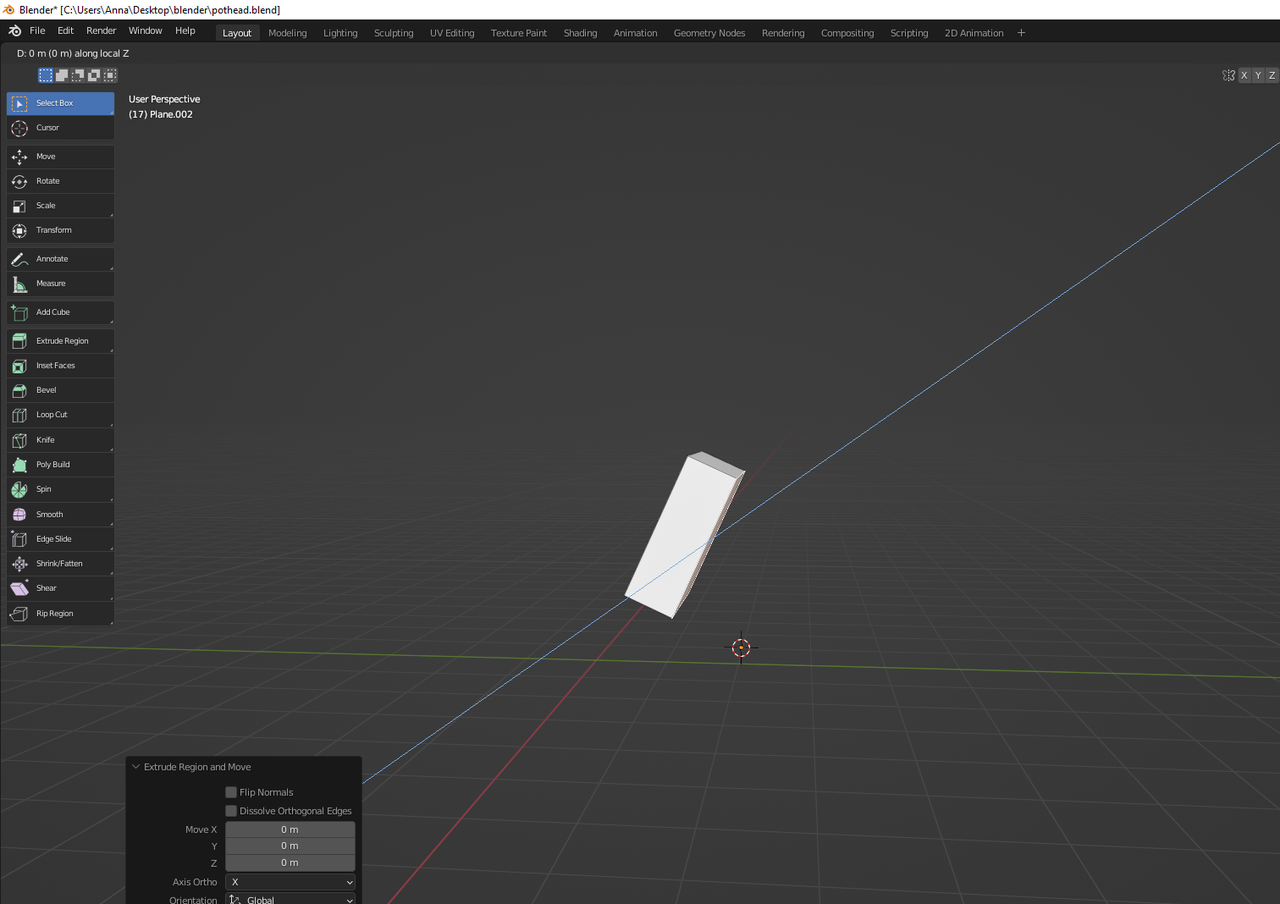Pick the Rotate tool
1280x904 pixels.
(x=60, y=181)
